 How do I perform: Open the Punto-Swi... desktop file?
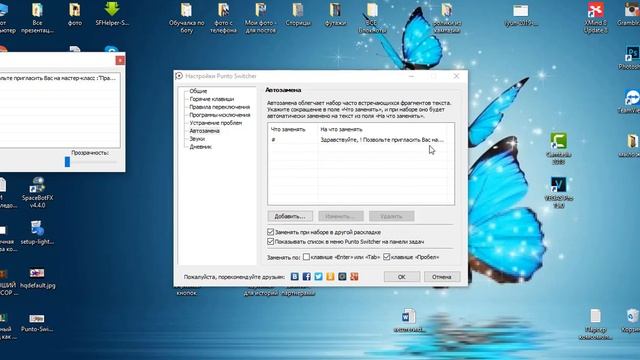(x=37, y=322)
